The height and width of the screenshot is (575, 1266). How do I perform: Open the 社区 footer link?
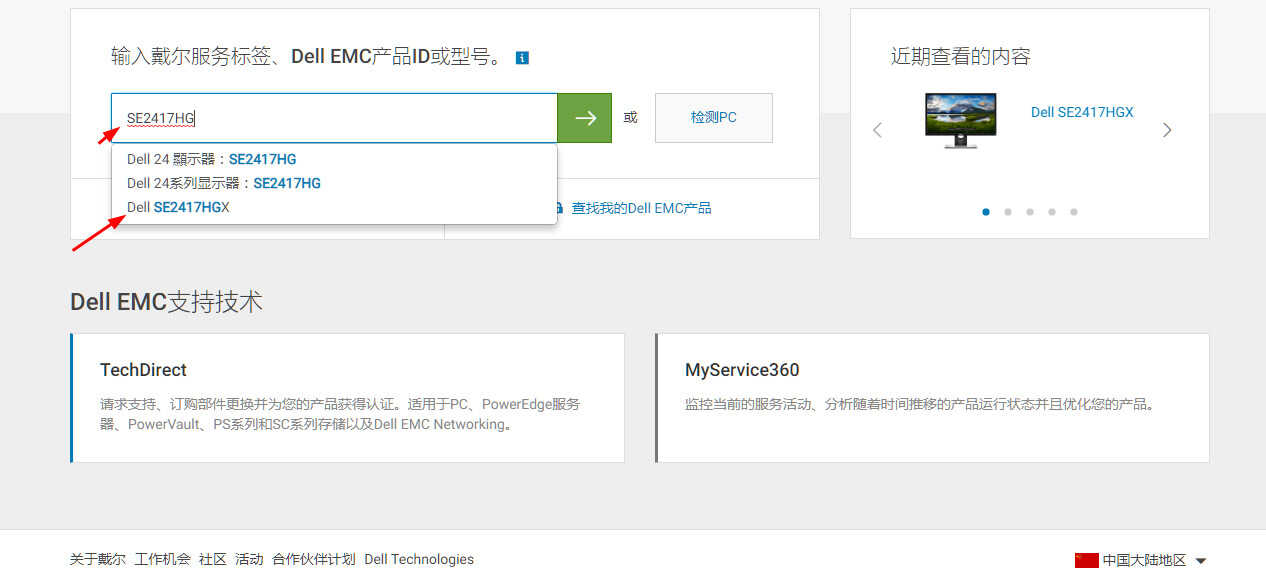coord(213,559)
